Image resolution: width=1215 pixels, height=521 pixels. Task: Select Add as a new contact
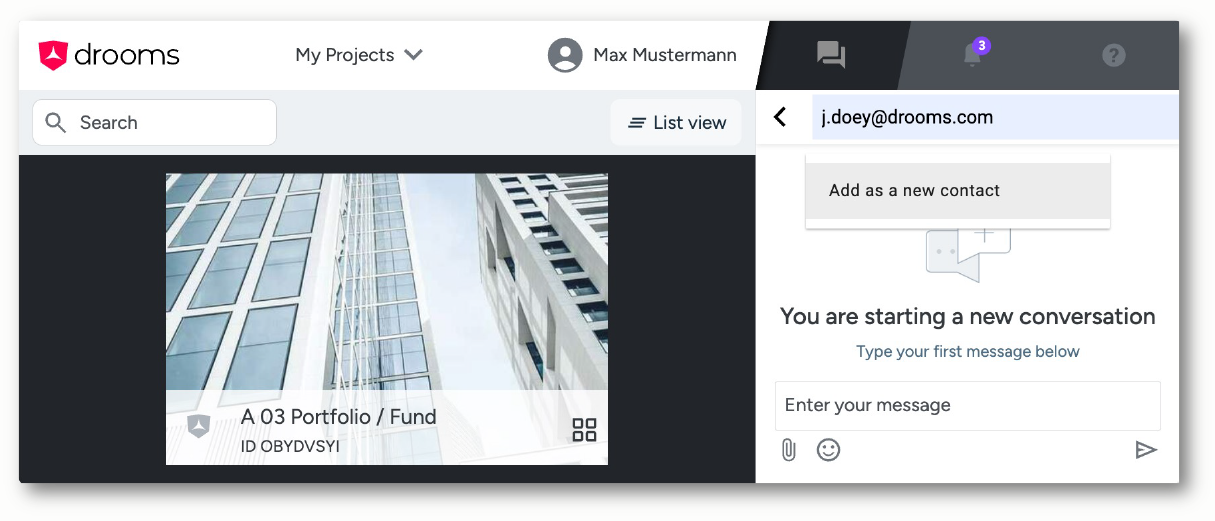[958, 190]
